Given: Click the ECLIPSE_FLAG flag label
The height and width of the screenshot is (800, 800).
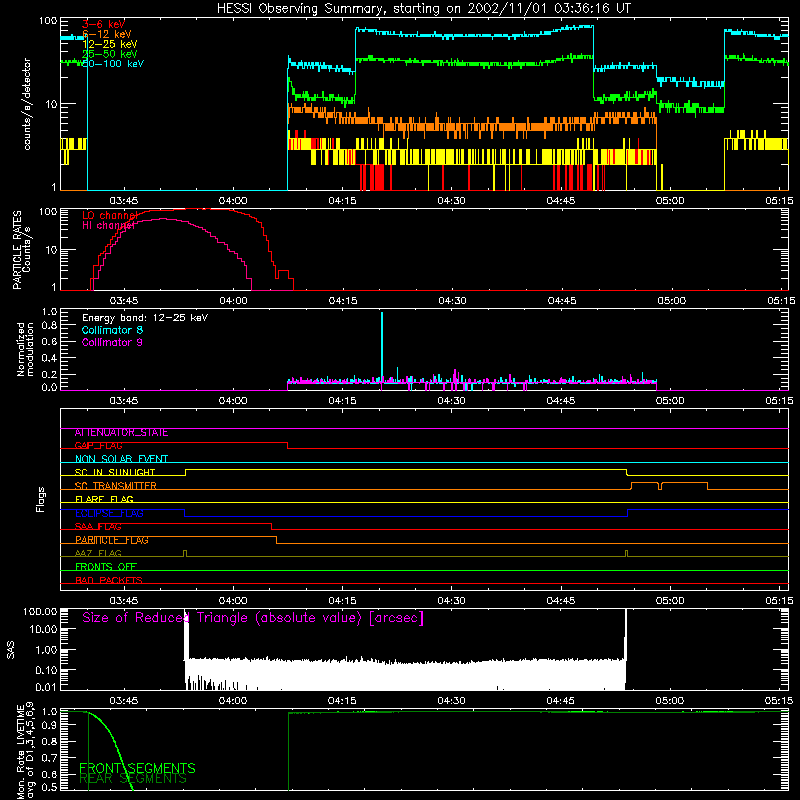Looking at the screenshot, I should click(x=109, y=513).
